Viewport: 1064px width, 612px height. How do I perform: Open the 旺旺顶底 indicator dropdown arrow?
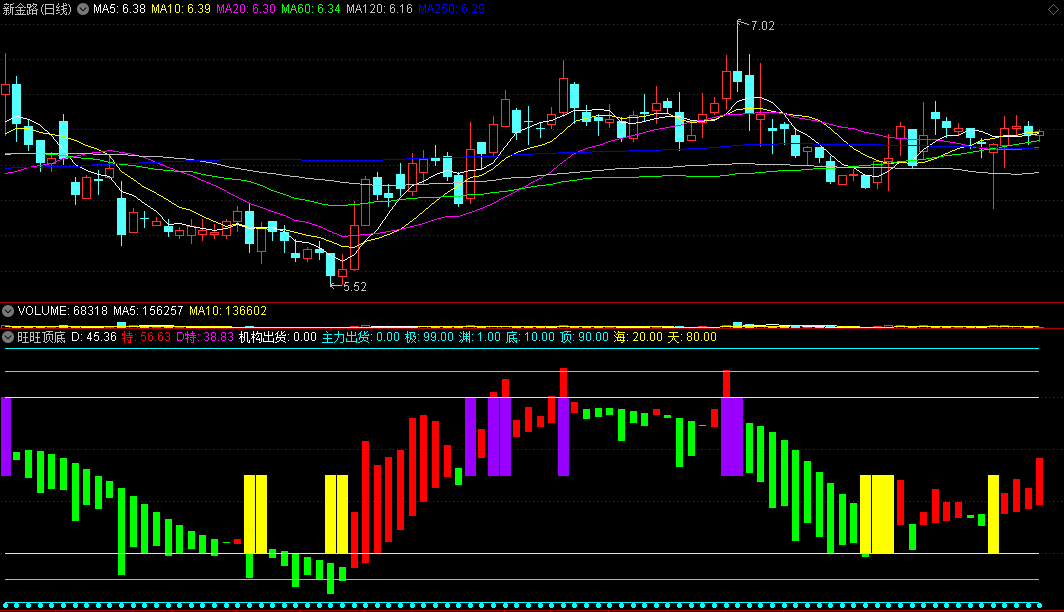pyautogui.click(x=8, y=337)
